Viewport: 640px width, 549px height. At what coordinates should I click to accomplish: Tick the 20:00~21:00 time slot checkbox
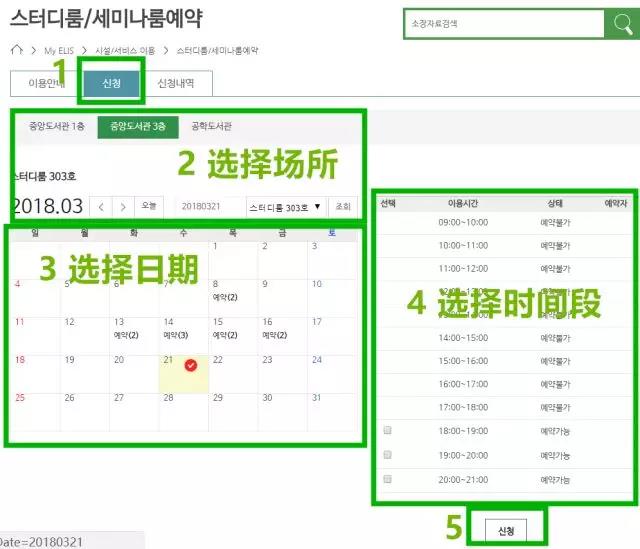coord(387,479)
